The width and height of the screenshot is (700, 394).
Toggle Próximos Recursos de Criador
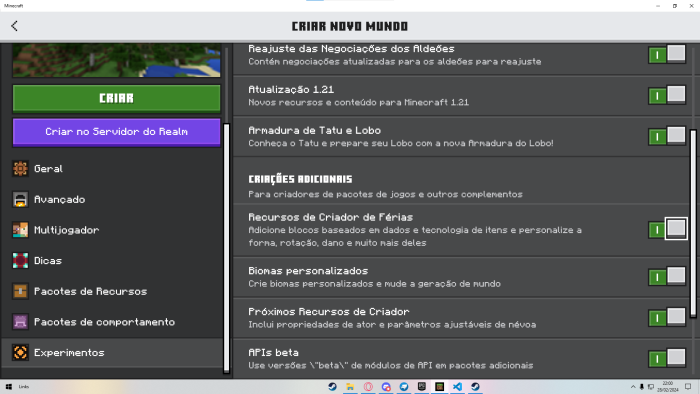click(667, 317)
